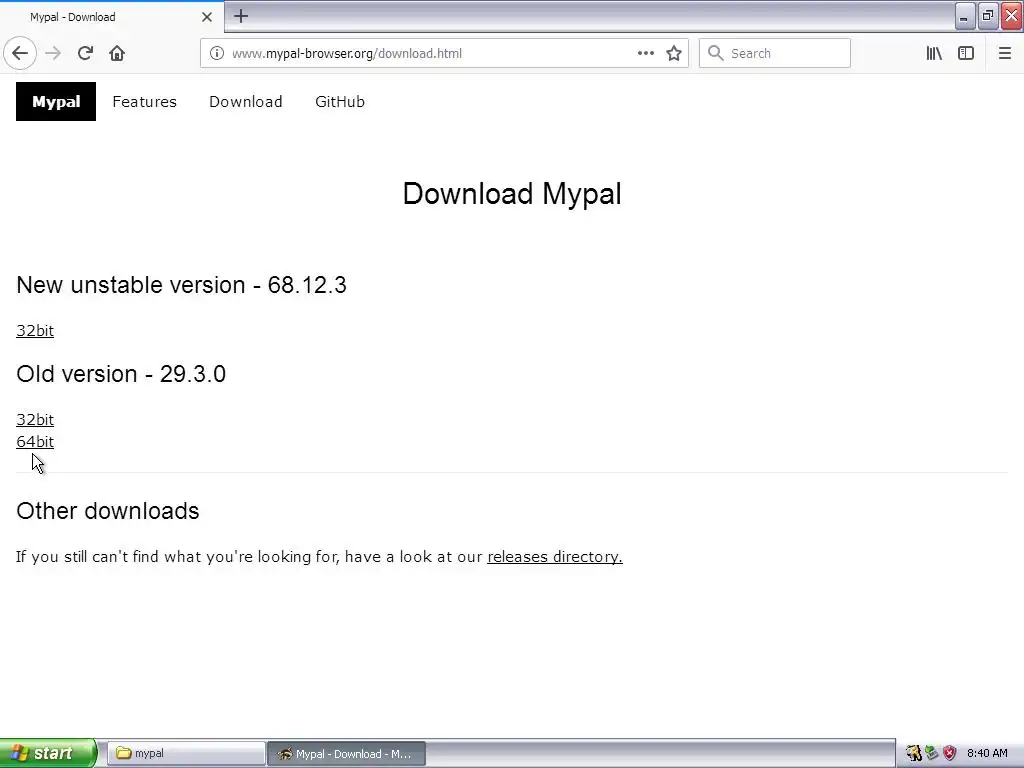Go back to the previous page
The height and width of the screenshot is (768, 1024).
20,53
